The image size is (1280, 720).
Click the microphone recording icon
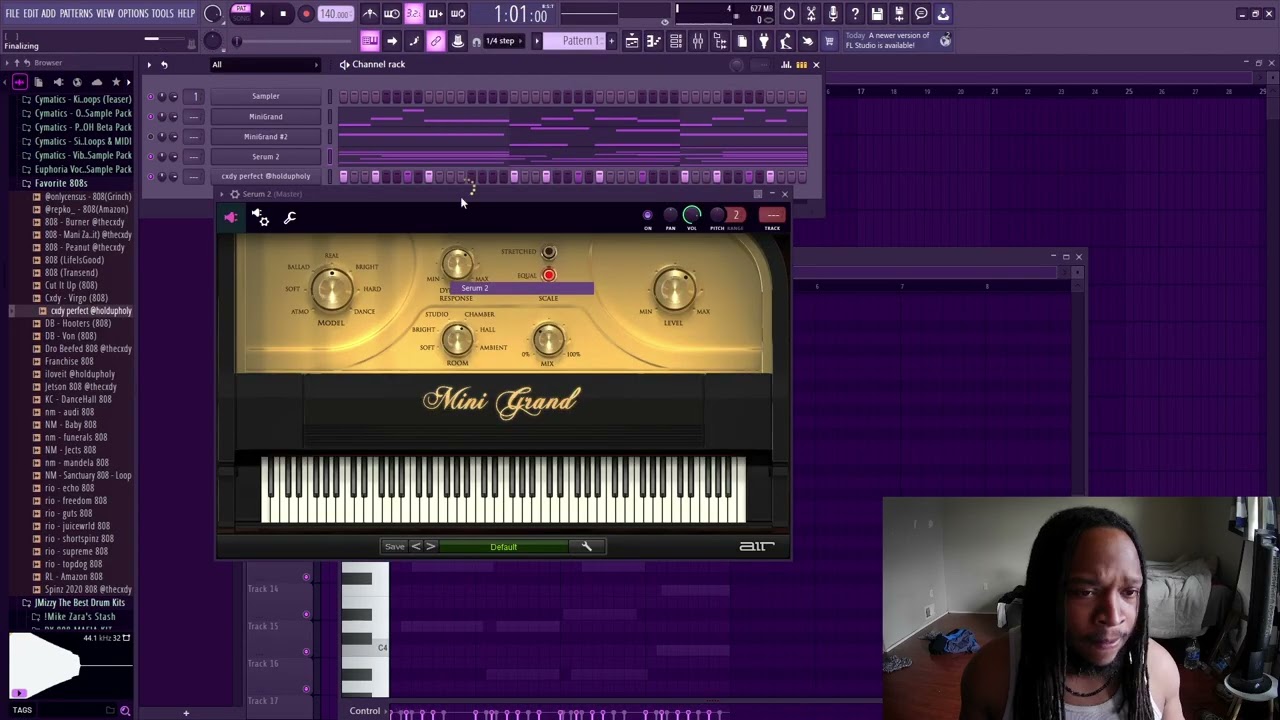click(x=833, y=14)
